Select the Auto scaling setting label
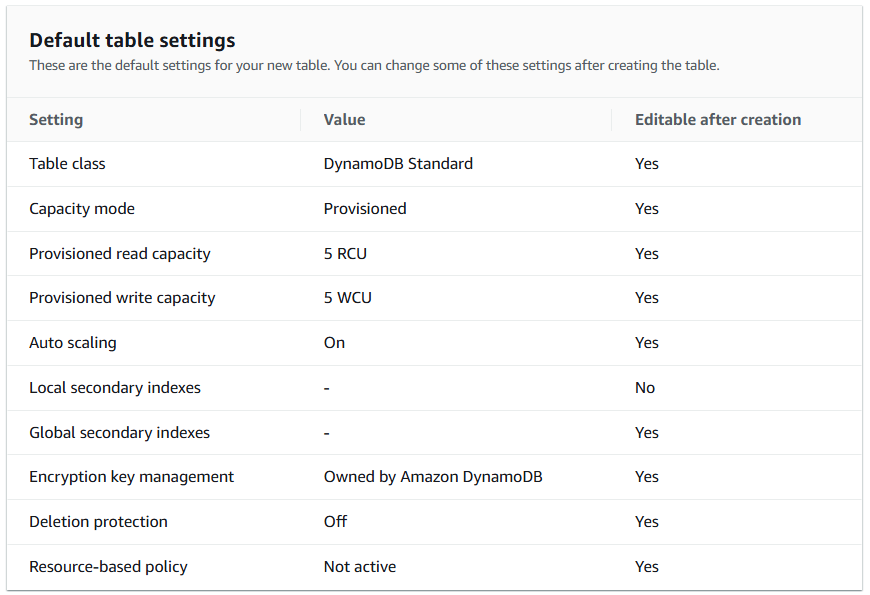Image resolution: width=870 pixels, height=595 pixels. [73, 343]
